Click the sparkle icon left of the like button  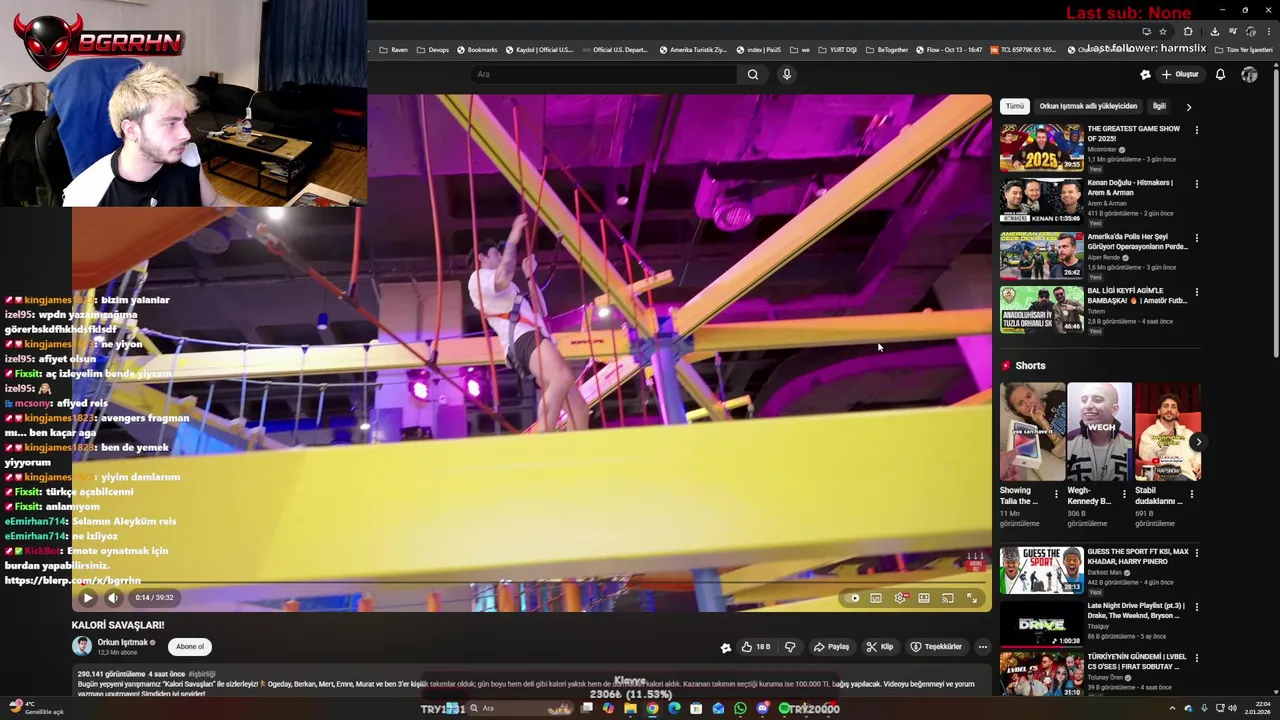pos(726,647)
